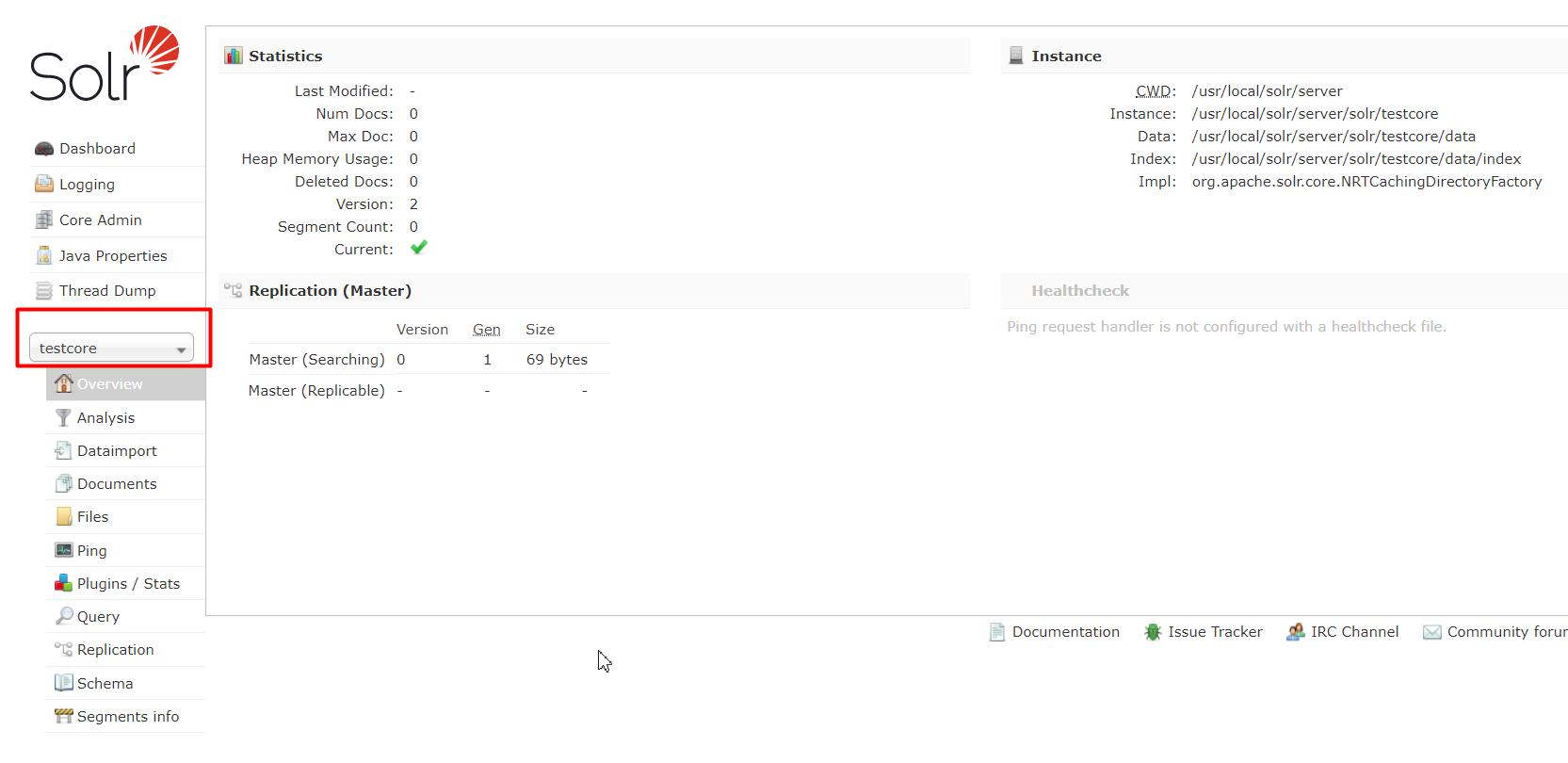This screenshot has width=1568, height=763.
Task: Click the Statistics chart icon
Action: point(234,56)
